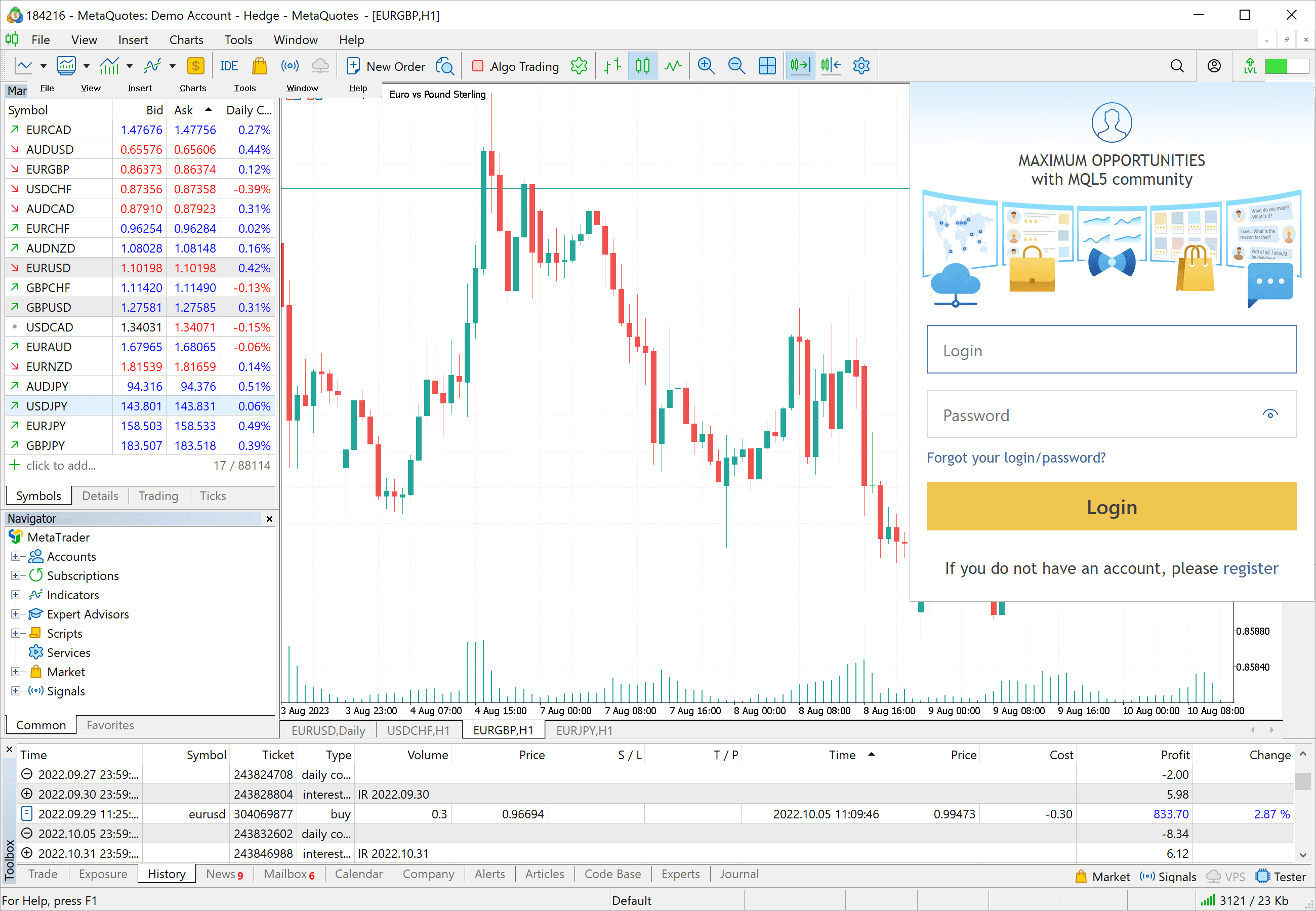Click the LVL icon at the toolbar right

(1250, 66)
